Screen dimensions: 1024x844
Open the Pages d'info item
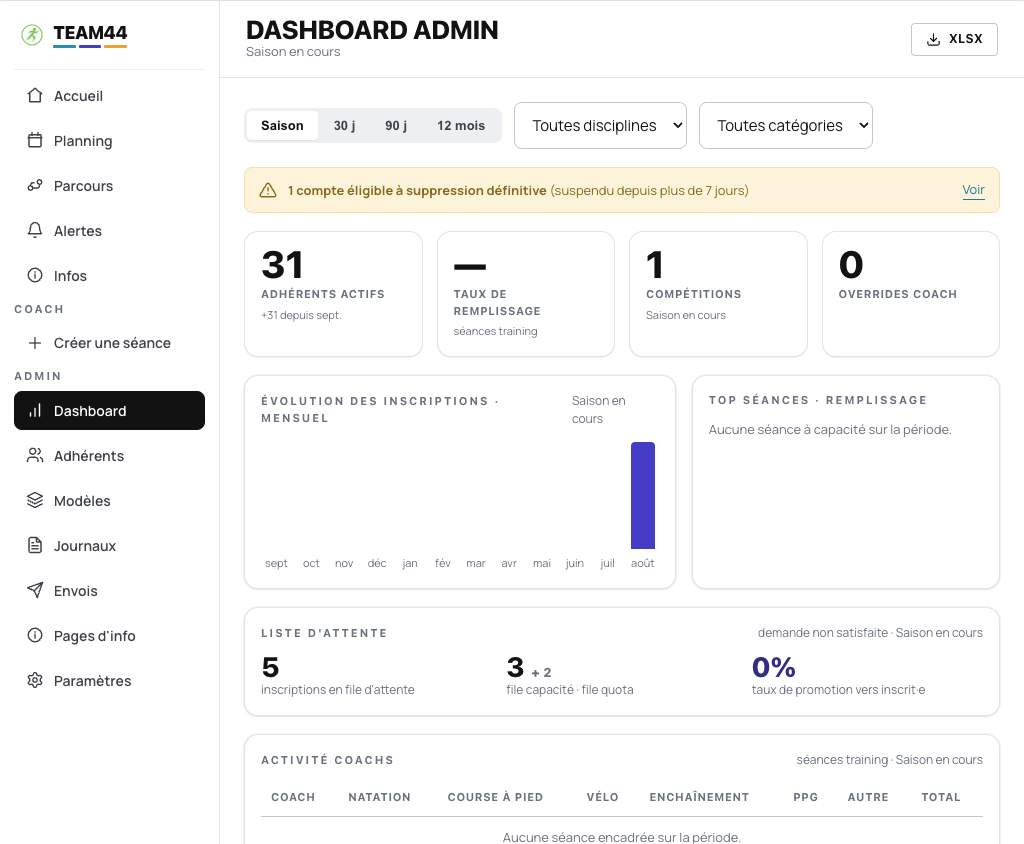(x=110, y=636)
